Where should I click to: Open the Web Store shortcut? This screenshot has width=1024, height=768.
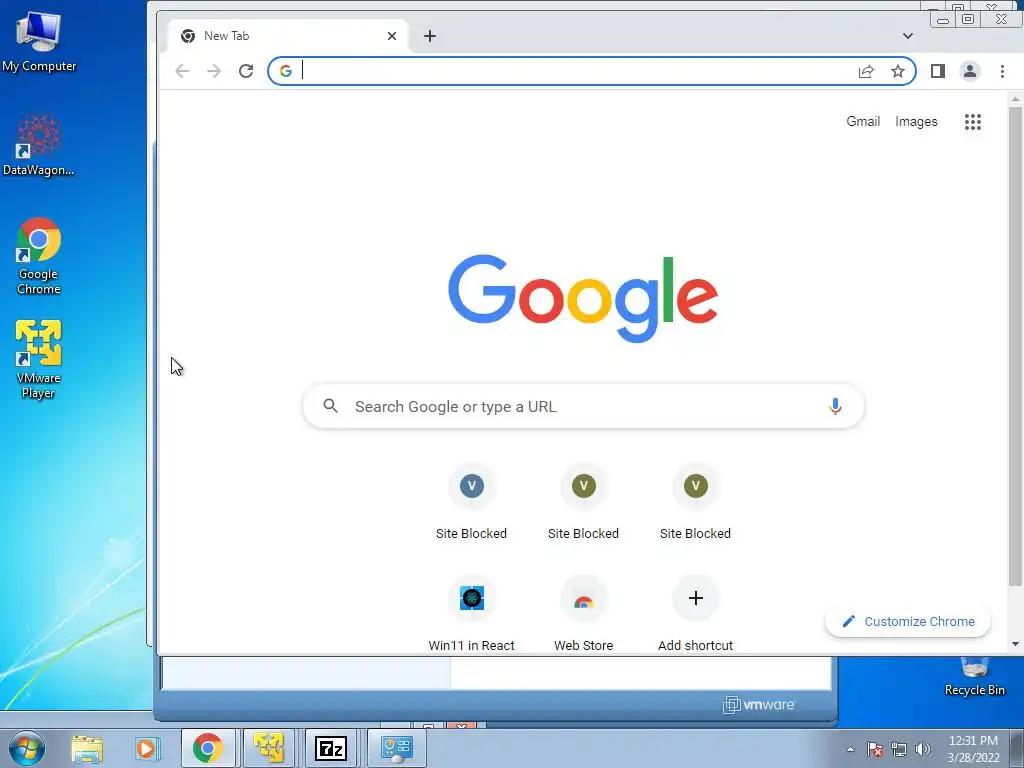point(583,614)
